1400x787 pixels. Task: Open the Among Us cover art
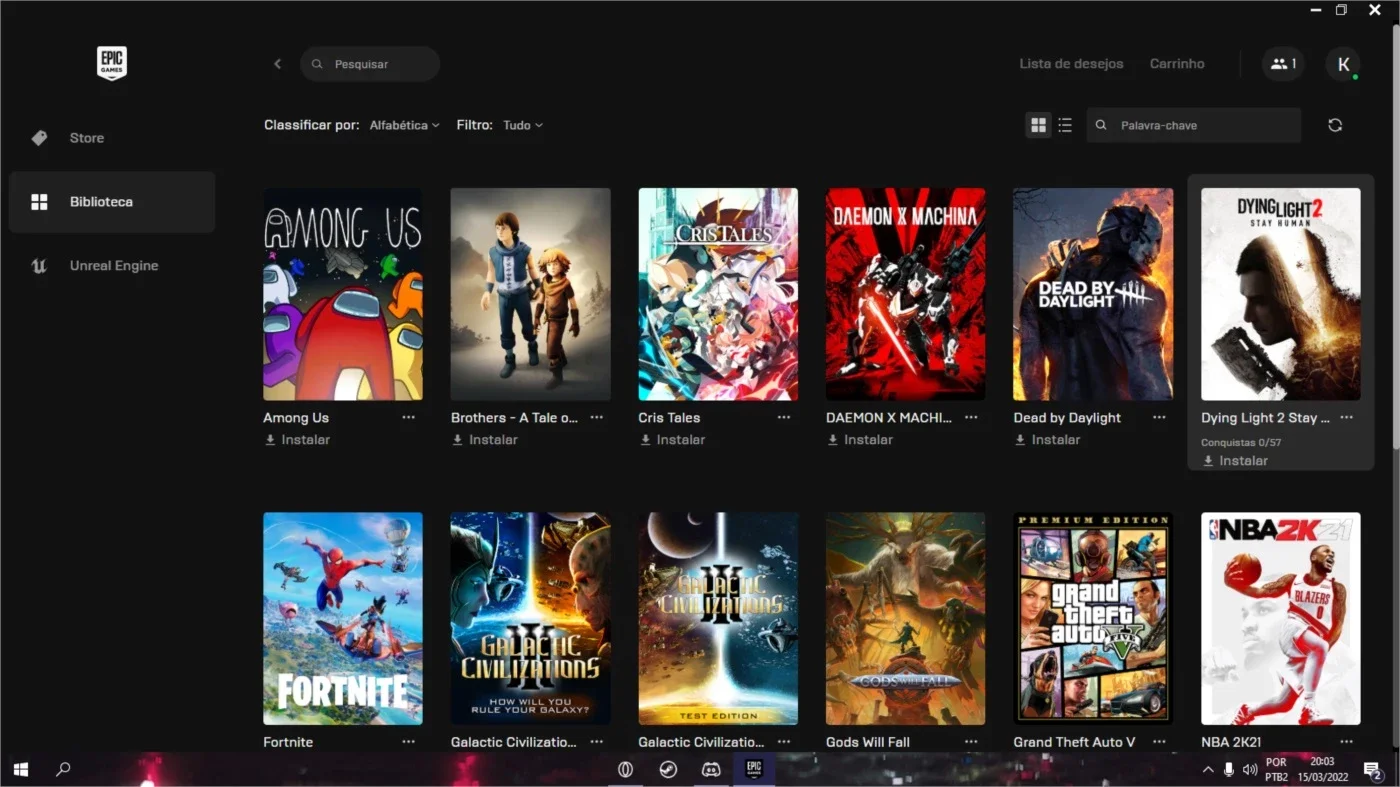[x=343, y=294]
